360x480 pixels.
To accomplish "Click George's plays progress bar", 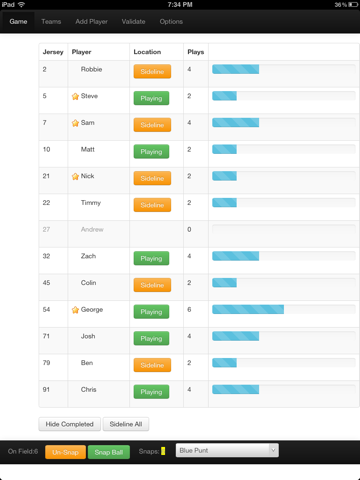I will 284,309.
